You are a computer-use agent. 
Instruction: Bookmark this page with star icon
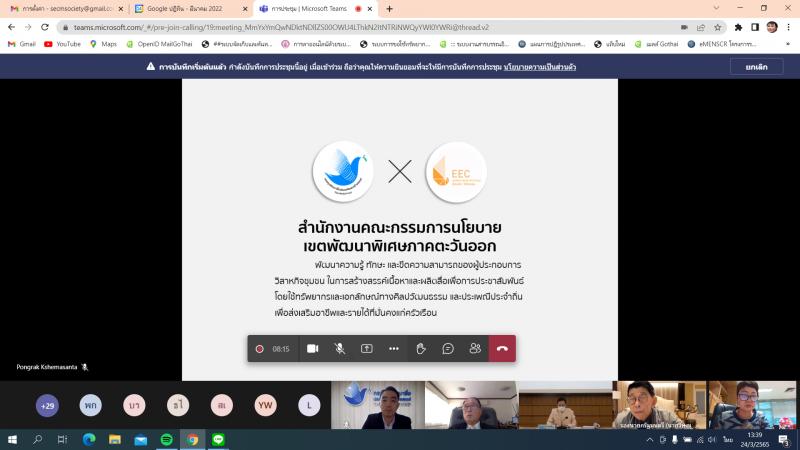click(718, 28)
